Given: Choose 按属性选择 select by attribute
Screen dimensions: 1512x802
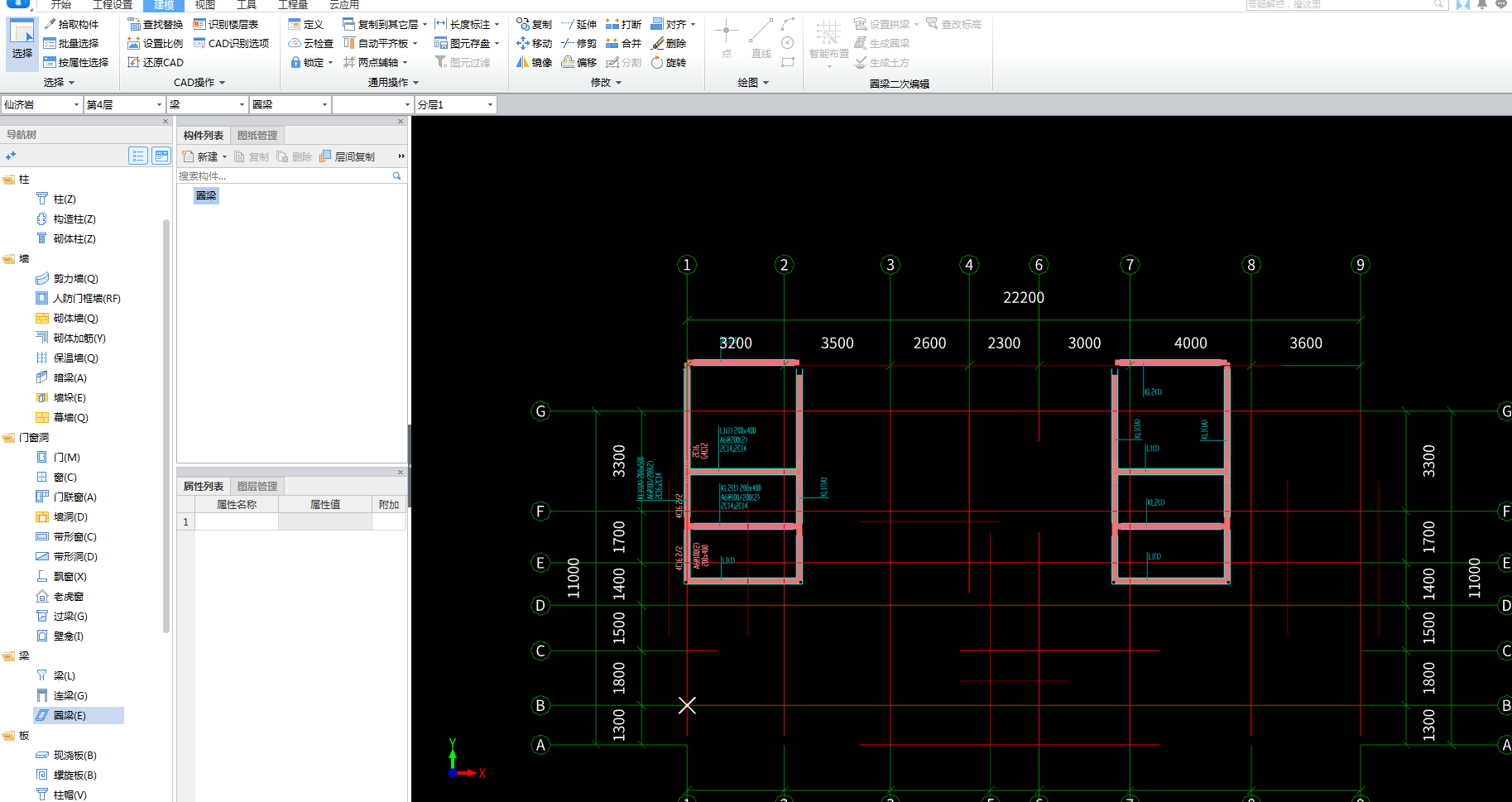Looking at the screenshot, I should tap(76, 62).
